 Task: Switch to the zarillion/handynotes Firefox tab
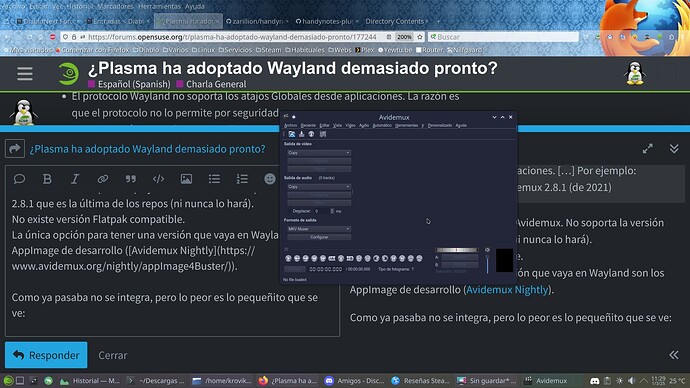pos(257,21)
